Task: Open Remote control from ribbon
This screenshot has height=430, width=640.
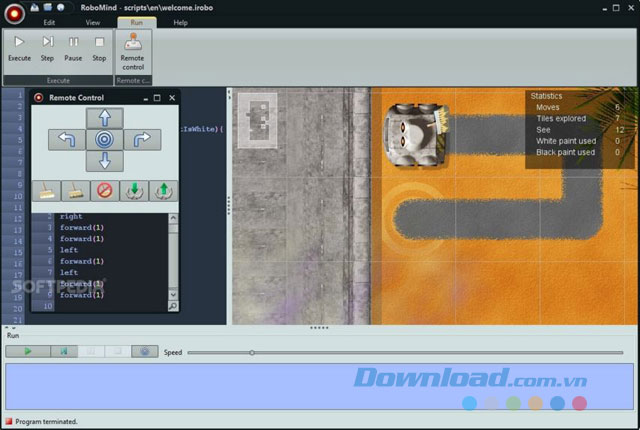Action: coord(132,48)
